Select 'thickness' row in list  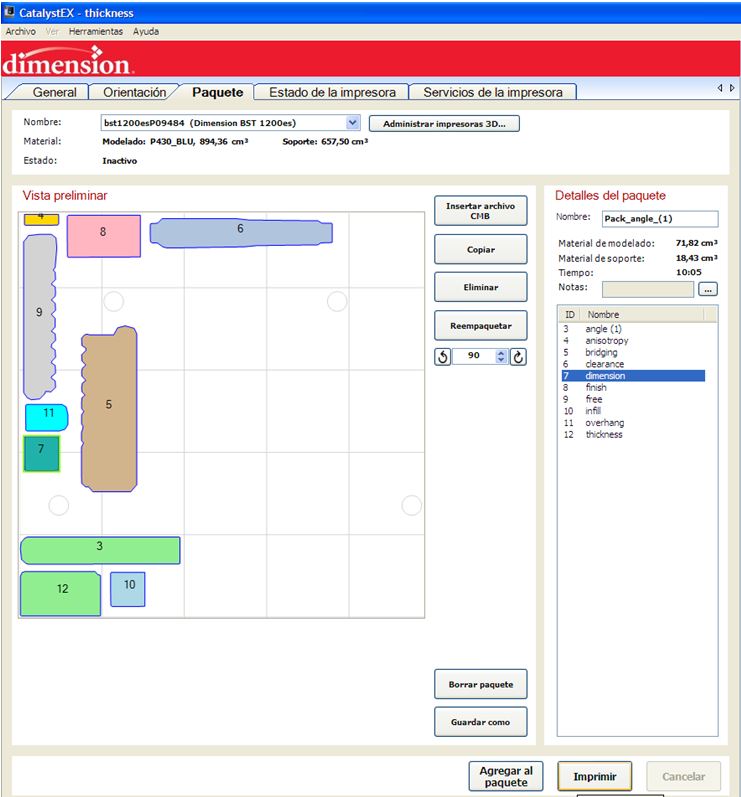point(633,434)
